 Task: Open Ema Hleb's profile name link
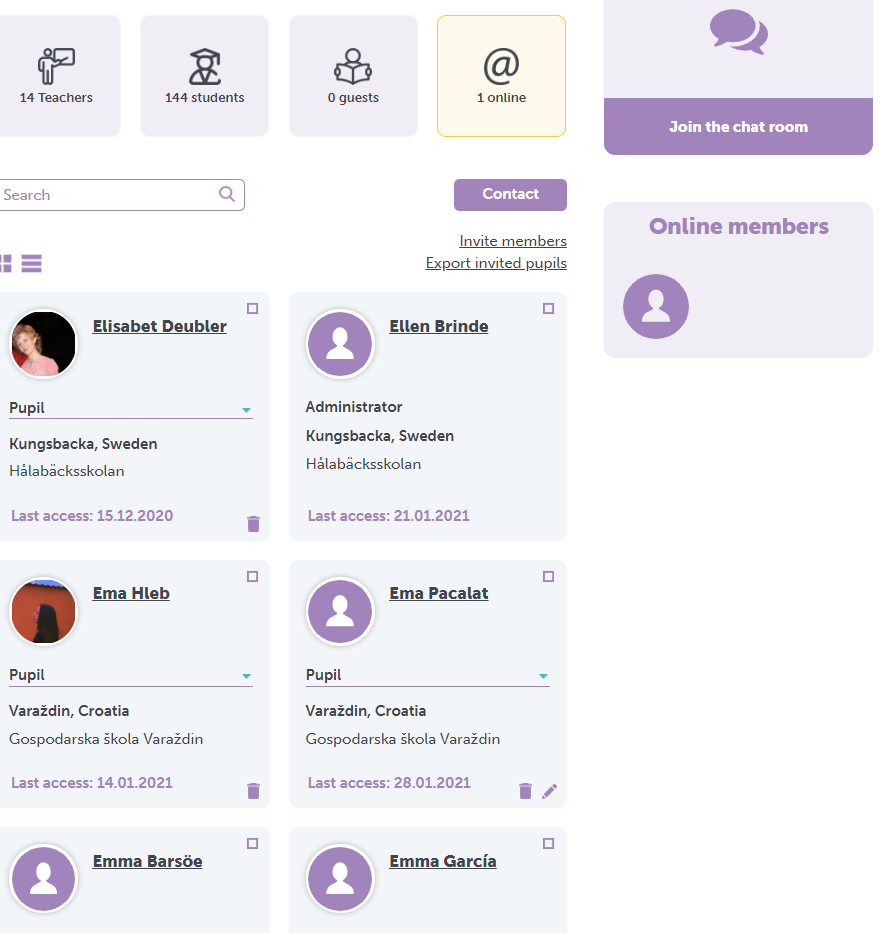point(131,594)
